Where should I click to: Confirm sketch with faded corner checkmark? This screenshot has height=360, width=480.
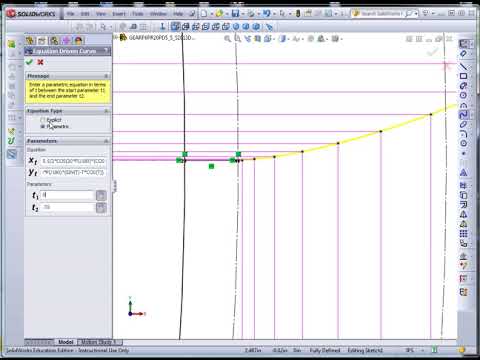click(x=433, y=52)
